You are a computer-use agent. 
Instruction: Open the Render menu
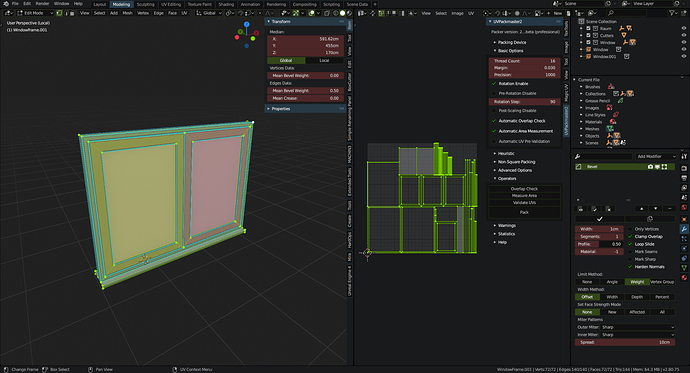click(42, 4)
